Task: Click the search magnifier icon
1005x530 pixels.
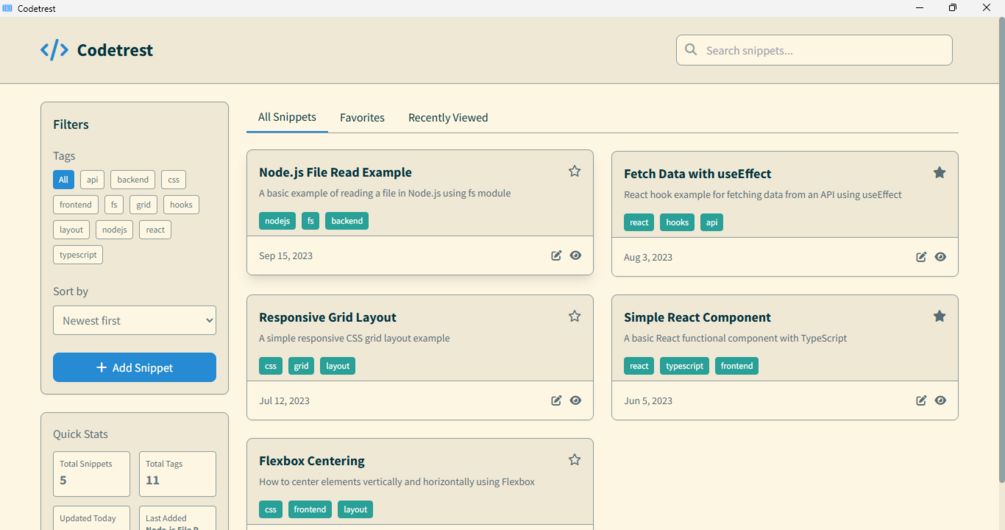Action: click(690, 50)
